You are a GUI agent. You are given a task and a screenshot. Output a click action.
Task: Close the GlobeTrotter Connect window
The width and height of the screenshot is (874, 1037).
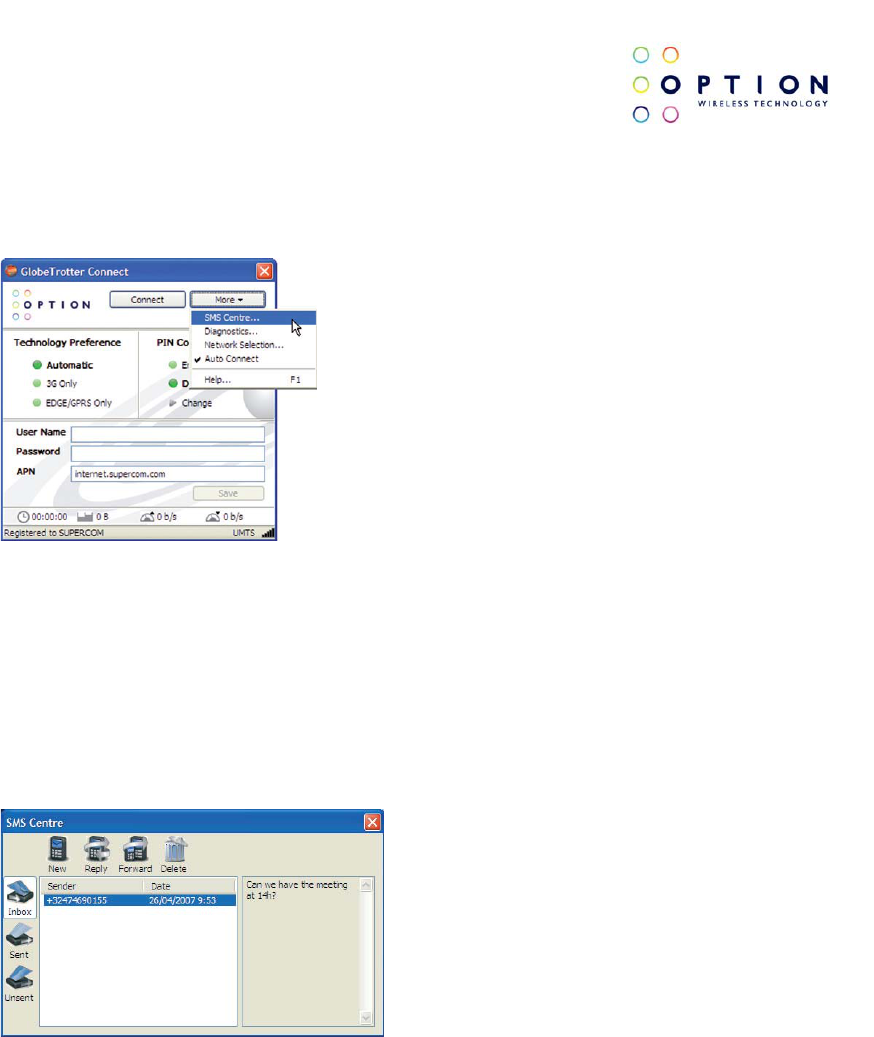tap(264, 271)
